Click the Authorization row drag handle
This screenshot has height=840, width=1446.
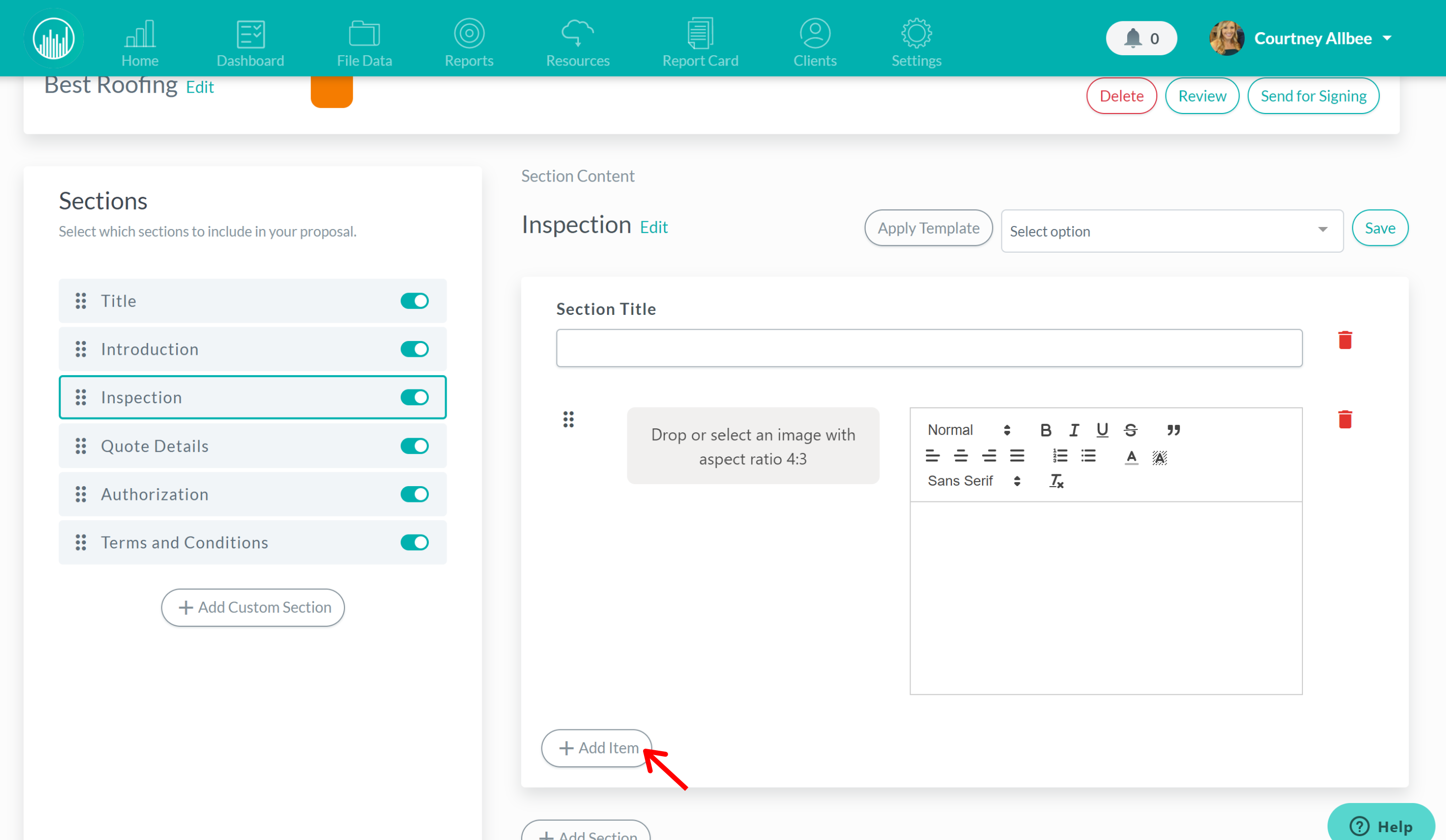click(81, 494)
